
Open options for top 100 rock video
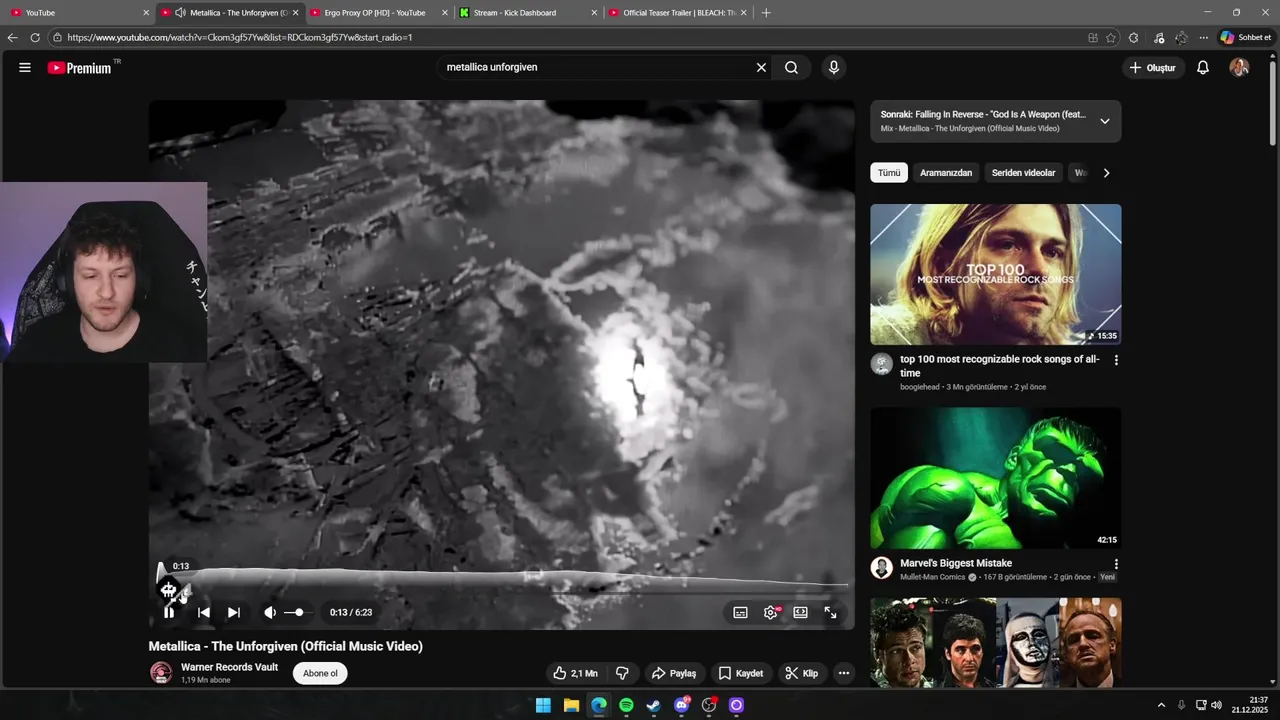(x=1116, y=360)
